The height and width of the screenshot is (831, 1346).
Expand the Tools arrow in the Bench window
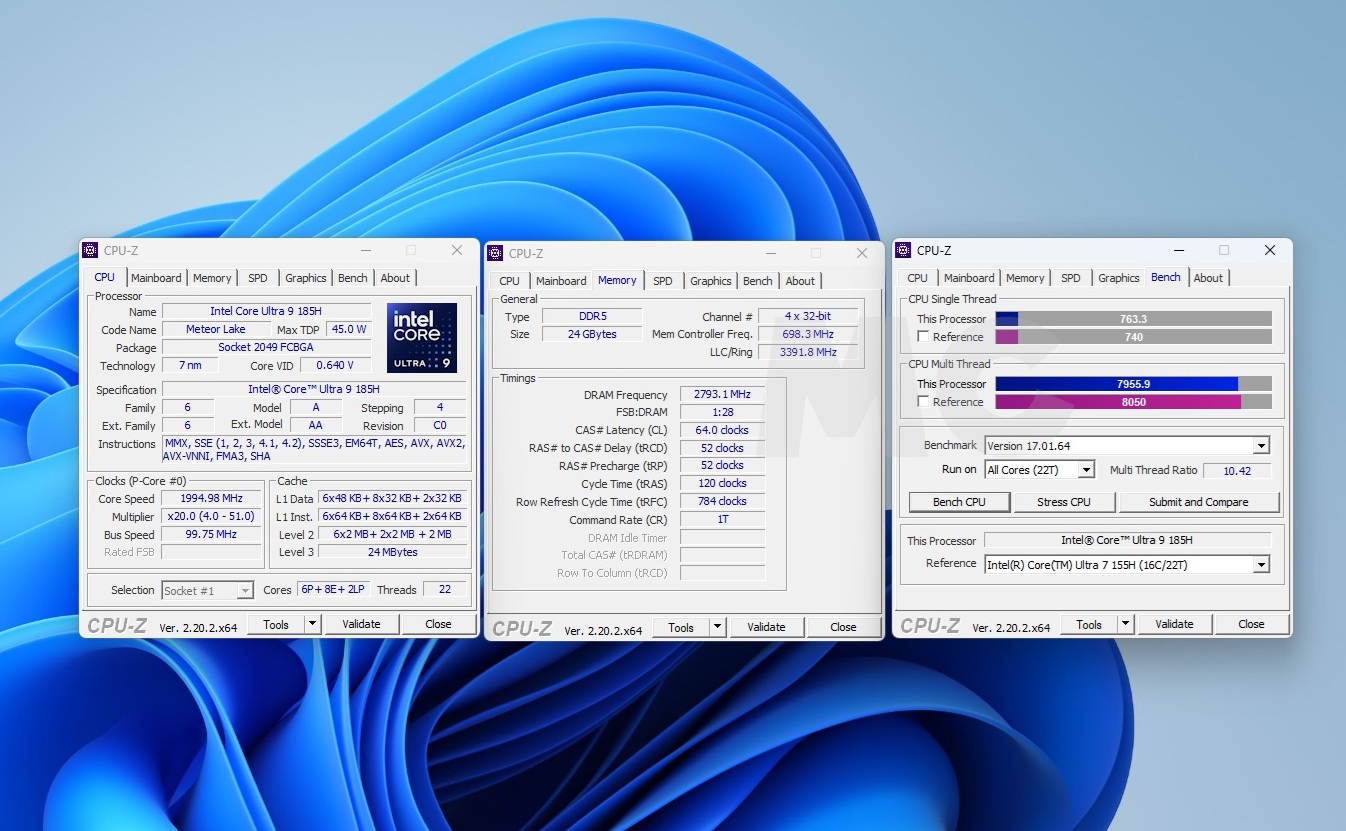click(x=1125, y=624)
